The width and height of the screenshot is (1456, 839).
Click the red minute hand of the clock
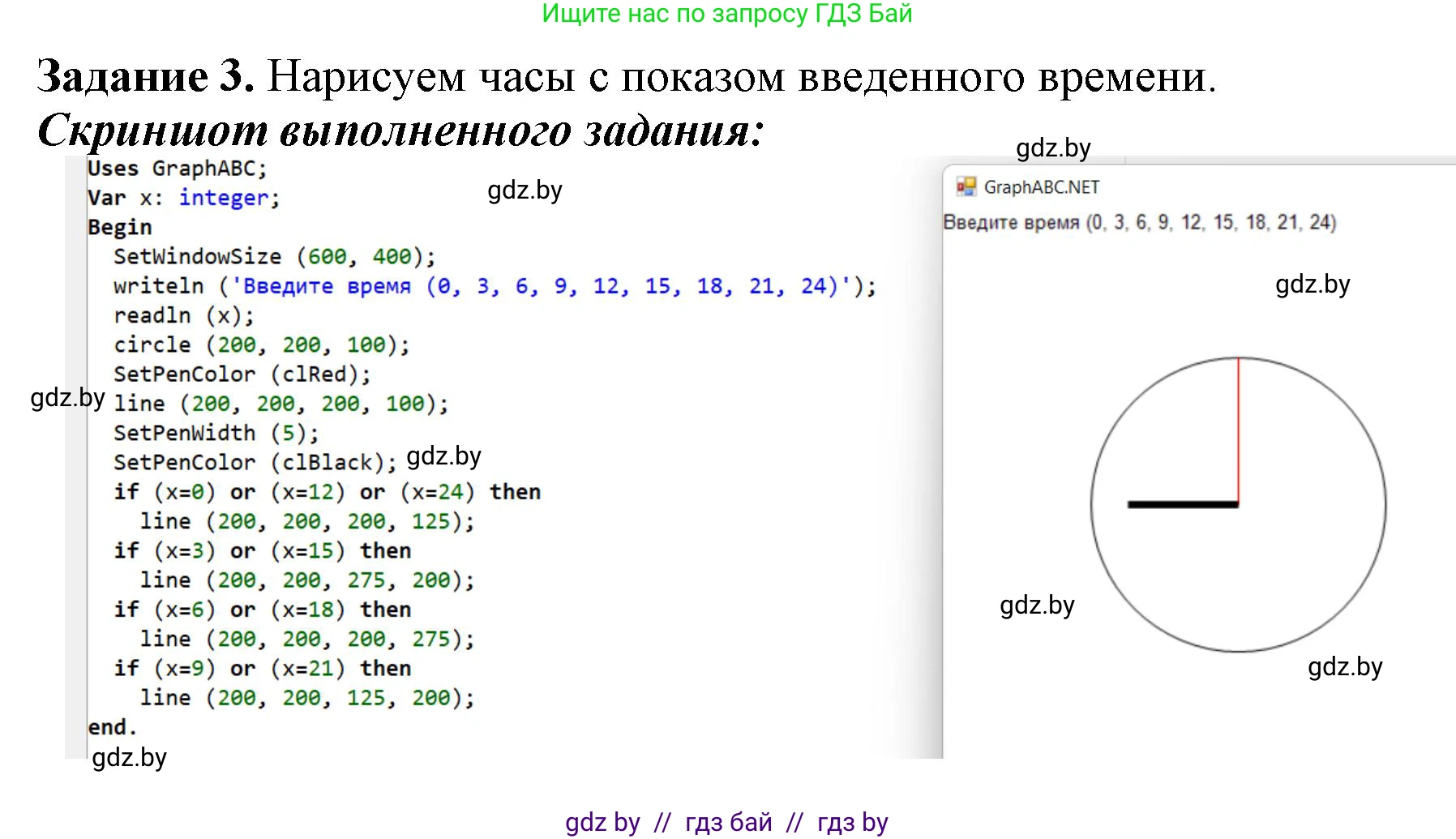pos(1238,430)
